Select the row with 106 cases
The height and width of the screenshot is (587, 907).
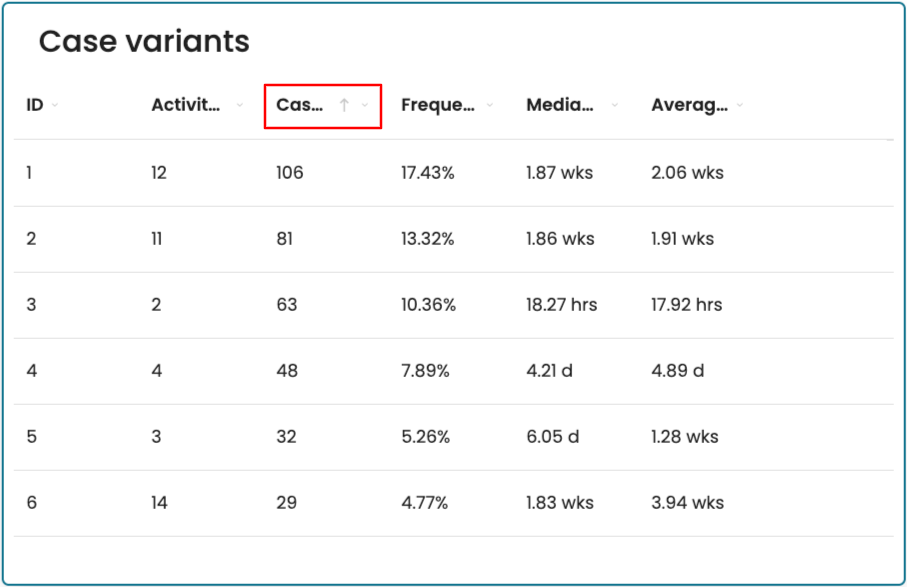click(290, 173)
